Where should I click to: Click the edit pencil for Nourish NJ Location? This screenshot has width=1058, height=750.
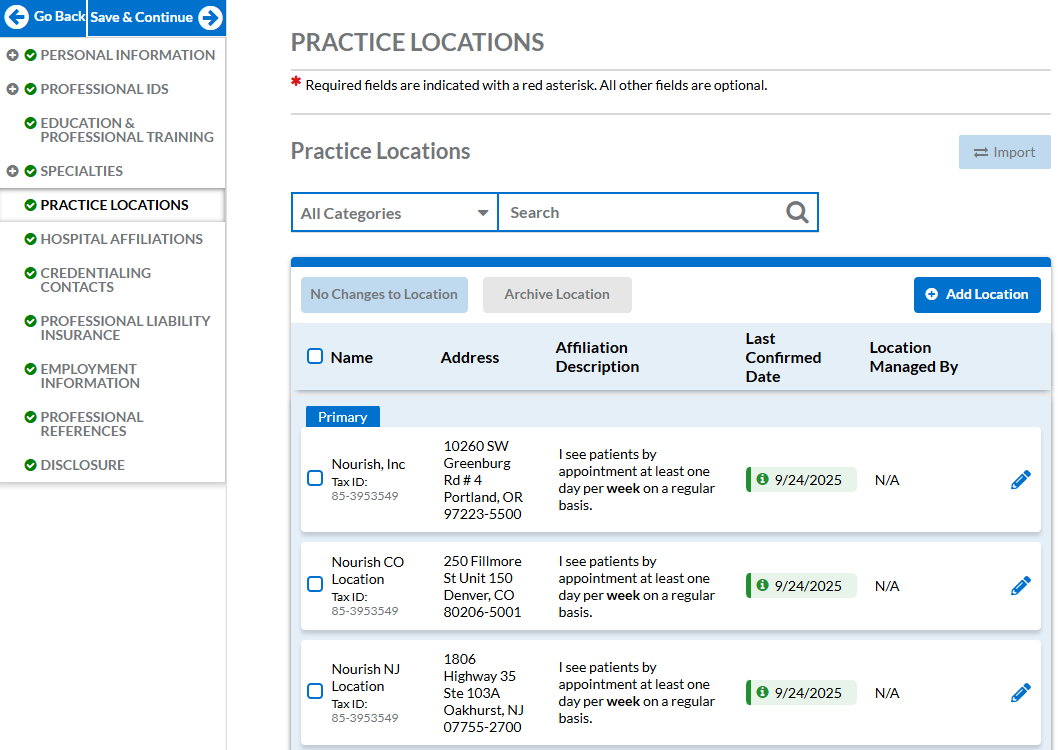tap(1020, 692)
